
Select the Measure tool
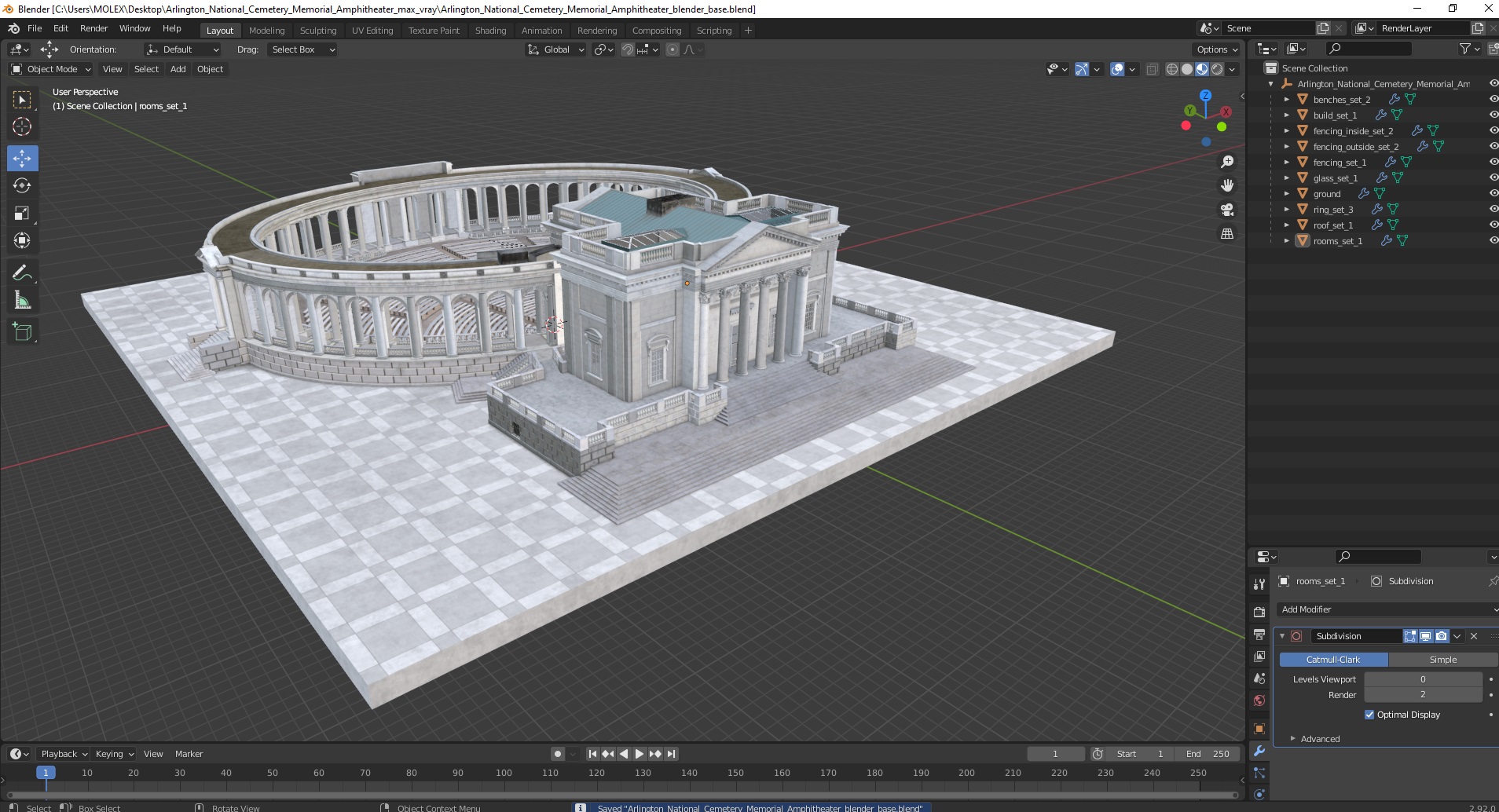[x=22, y=301]
